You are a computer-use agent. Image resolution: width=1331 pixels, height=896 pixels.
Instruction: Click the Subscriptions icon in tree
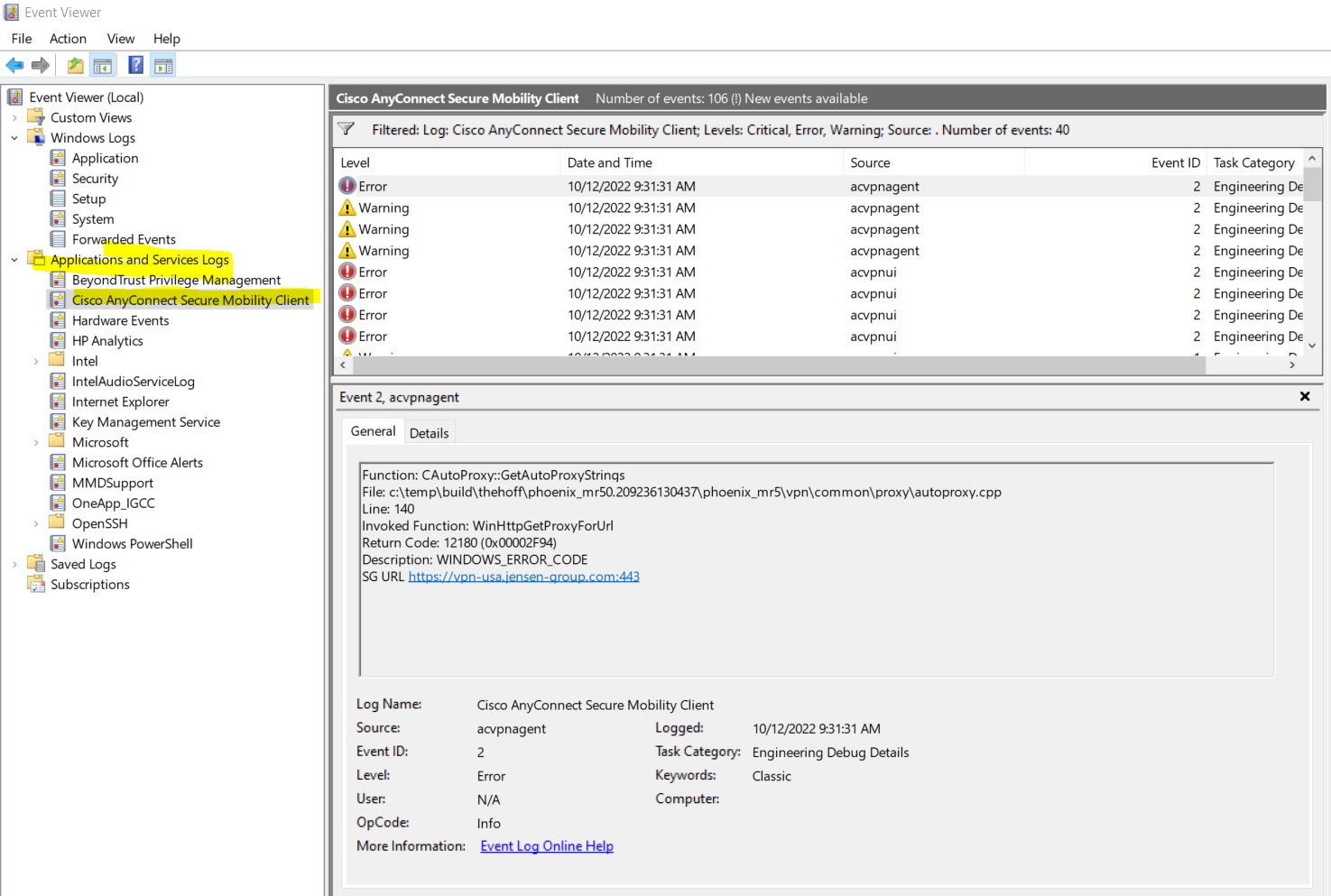(37, 585)
